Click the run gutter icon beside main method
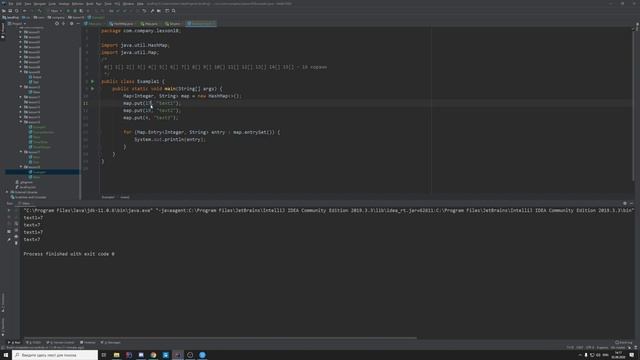Viewport: 640px width, 360px height. pos(93,89)
